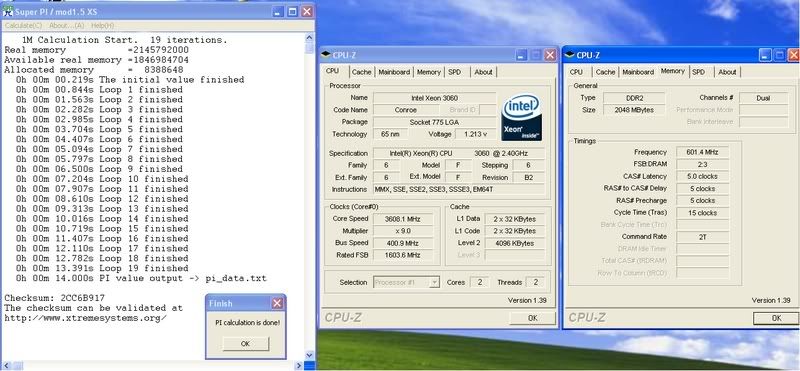Click the Channels # field showing Dual
800x371 pixels.
[x=763, y=97]
